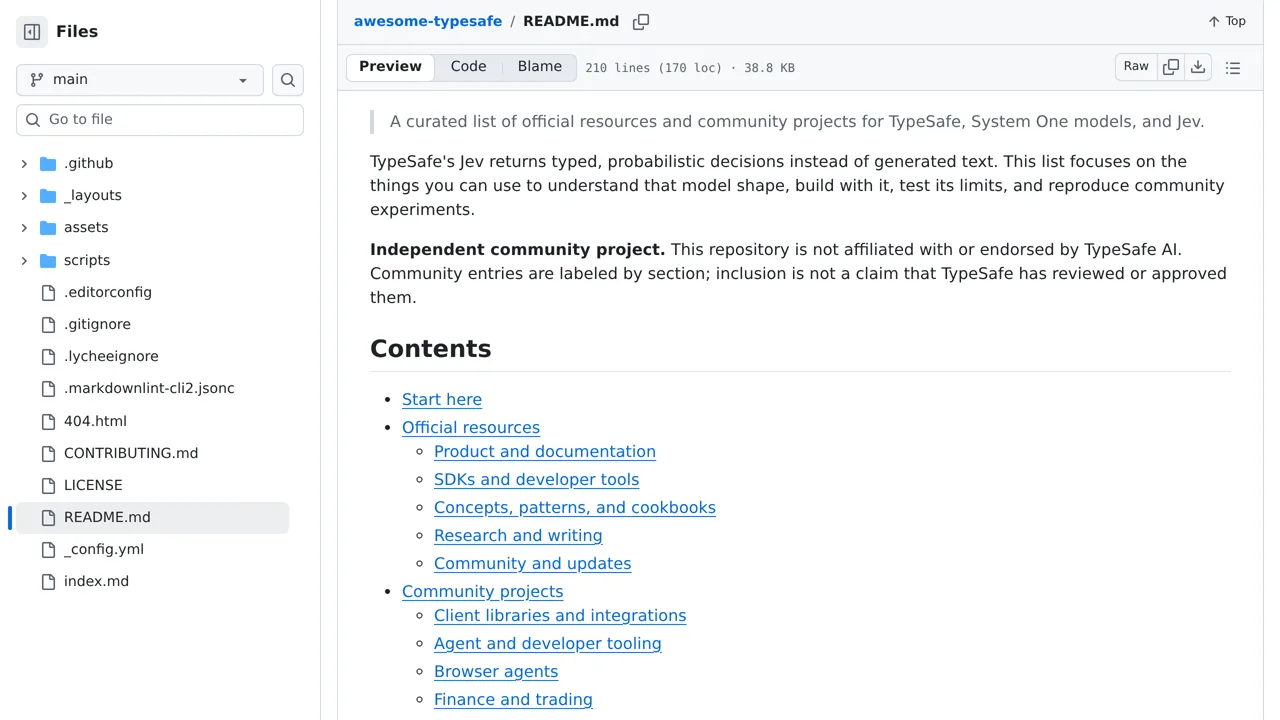Focus the Go to file field
1280x720 pixels.
coord(160,120)
